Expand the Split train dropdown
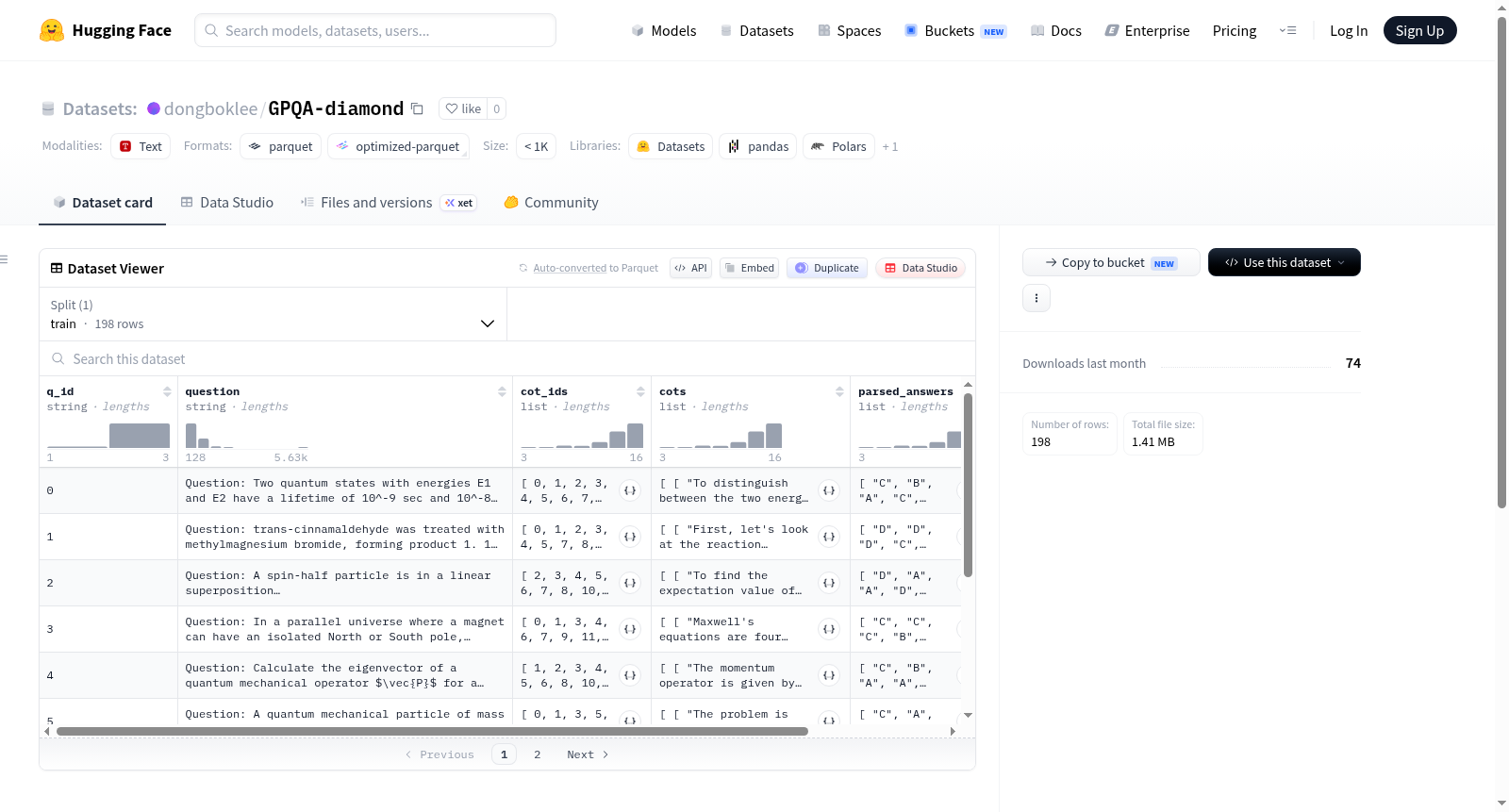This screenshot has width=1509, height=812. 274,314
